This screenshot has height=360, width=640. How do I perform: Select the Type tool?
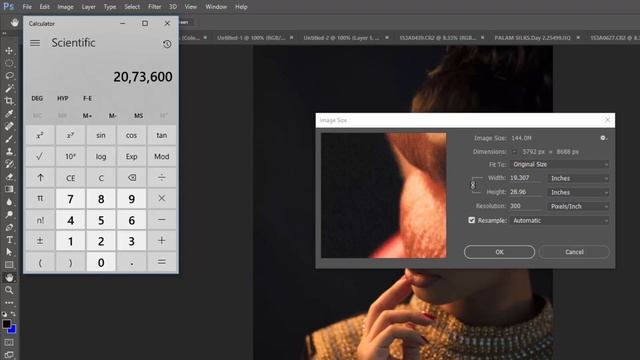point(9,240)
